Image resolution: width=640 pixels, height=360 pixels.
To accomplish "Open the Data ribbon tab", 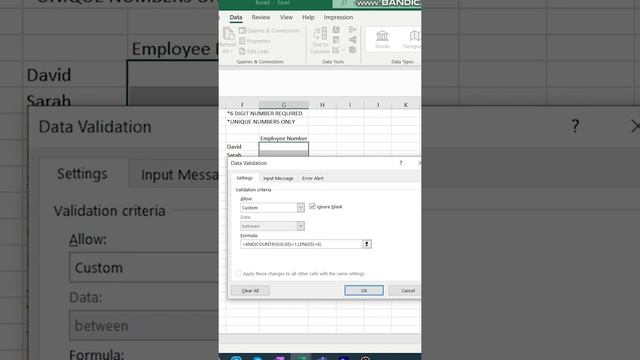I will click(x=236, y=18).
